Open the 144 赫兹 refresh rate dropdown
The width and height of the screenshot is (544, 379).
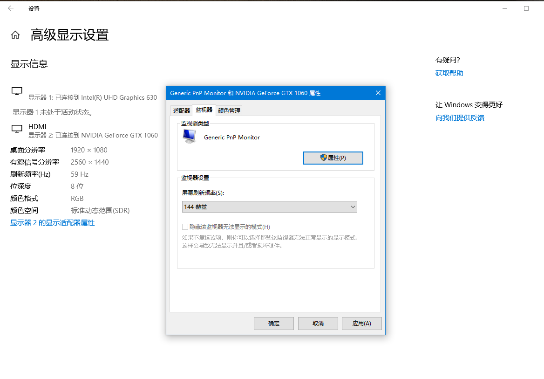pos(269,207)
